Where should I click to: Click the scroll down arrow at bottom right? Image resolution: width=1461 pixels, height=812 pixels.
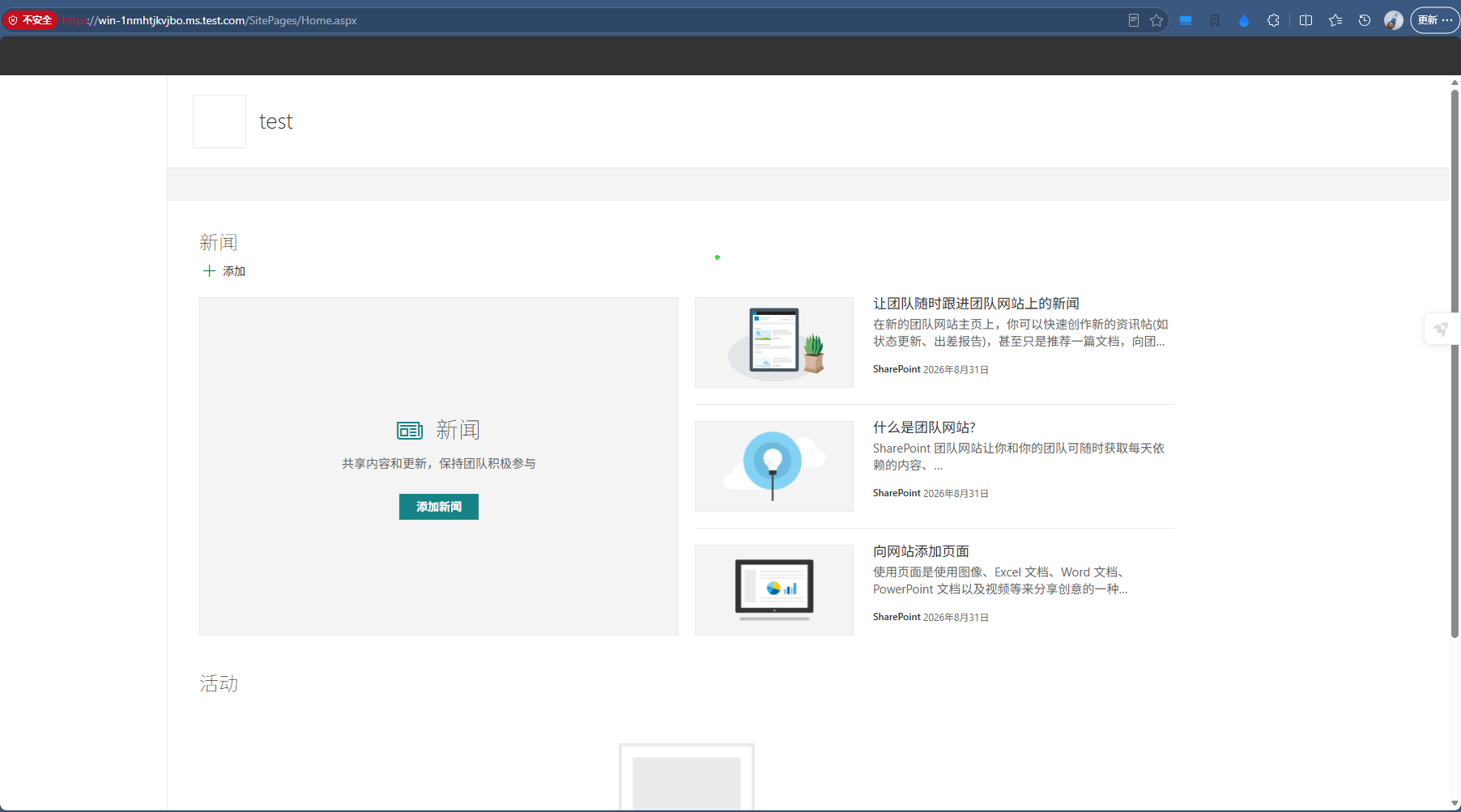click(x=1455, y=804)
